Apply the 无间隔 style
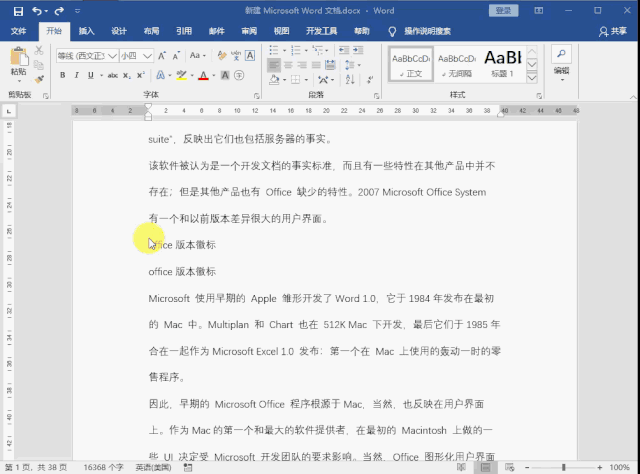The width and height of the screenshot is (640, 474). point(457,65)
